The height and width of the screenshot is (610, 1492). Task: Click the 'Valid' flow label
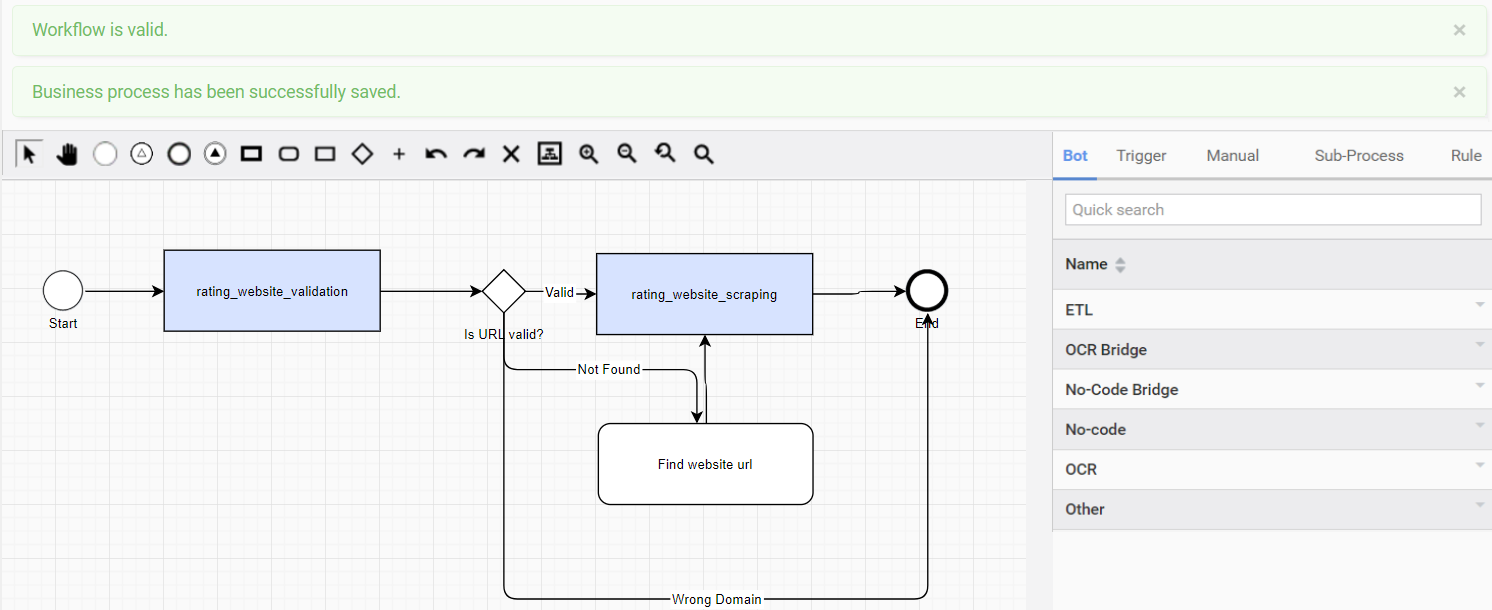tap(559, 292)
